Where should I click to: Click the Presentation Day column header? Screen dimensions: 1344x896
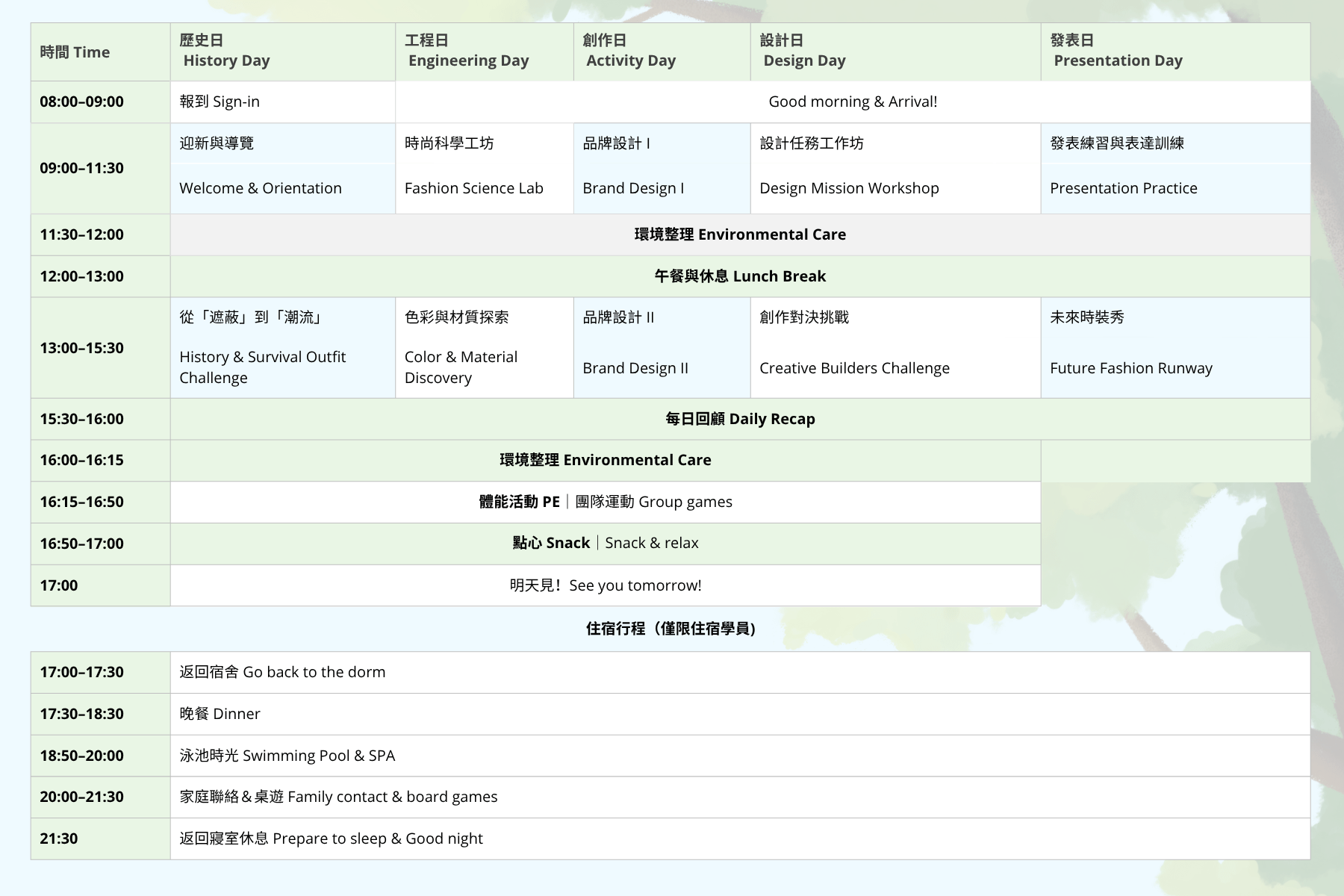[1175, 52]
